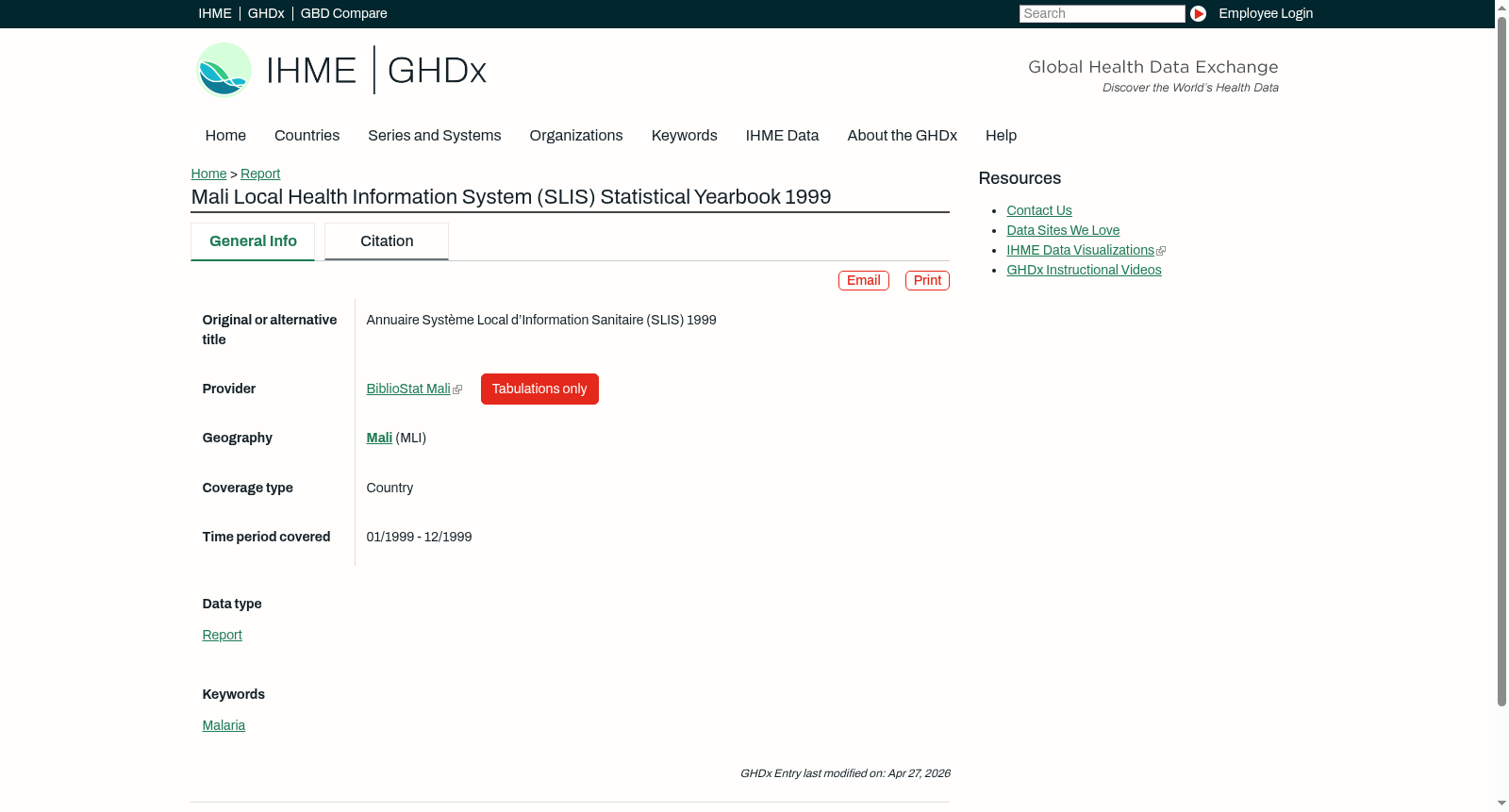
Task: Follow the Home breadcrumb link
Action: click(208, 174)
